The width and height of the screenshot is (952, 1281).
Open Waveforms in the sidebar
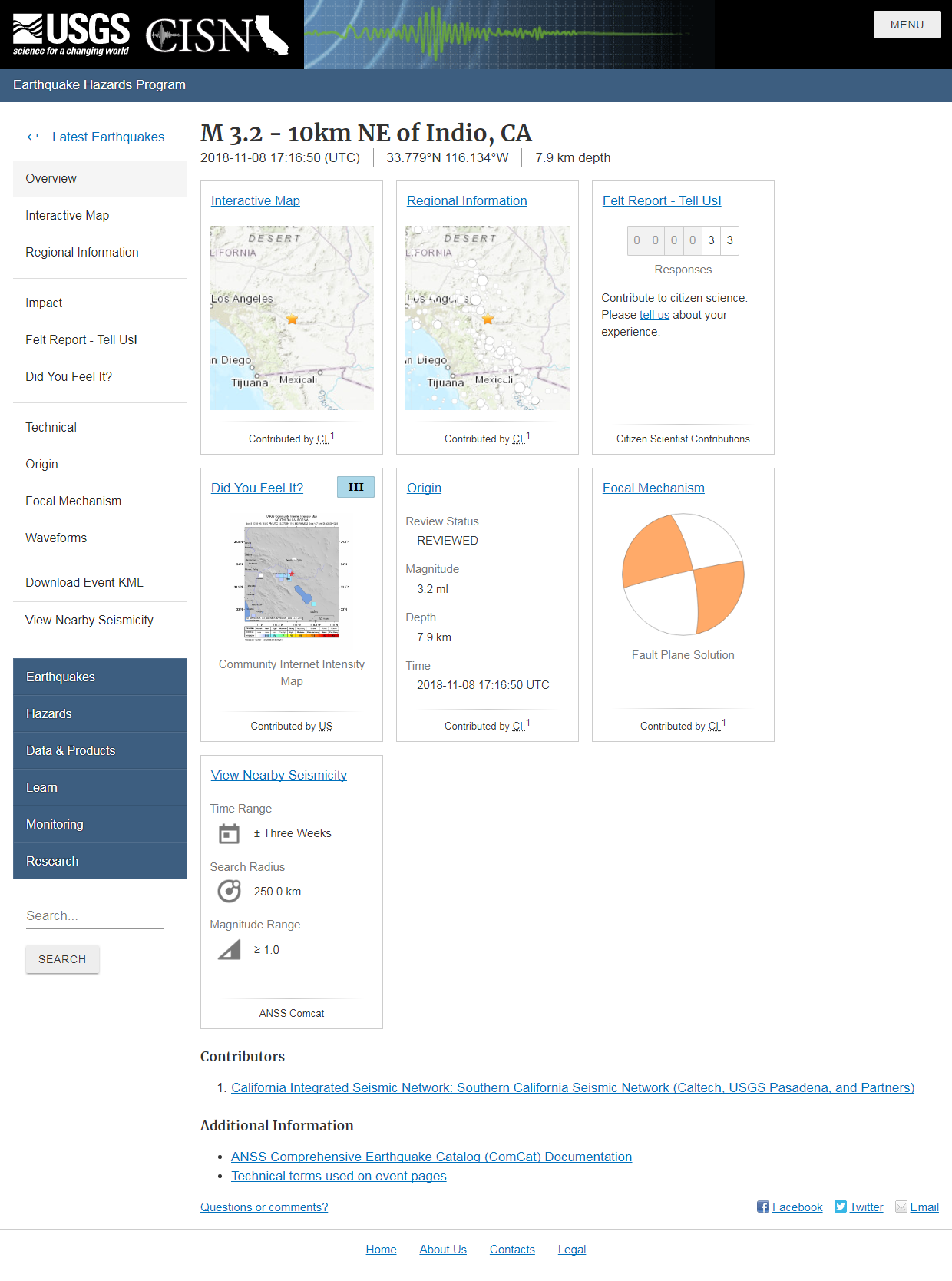(100, 538)
